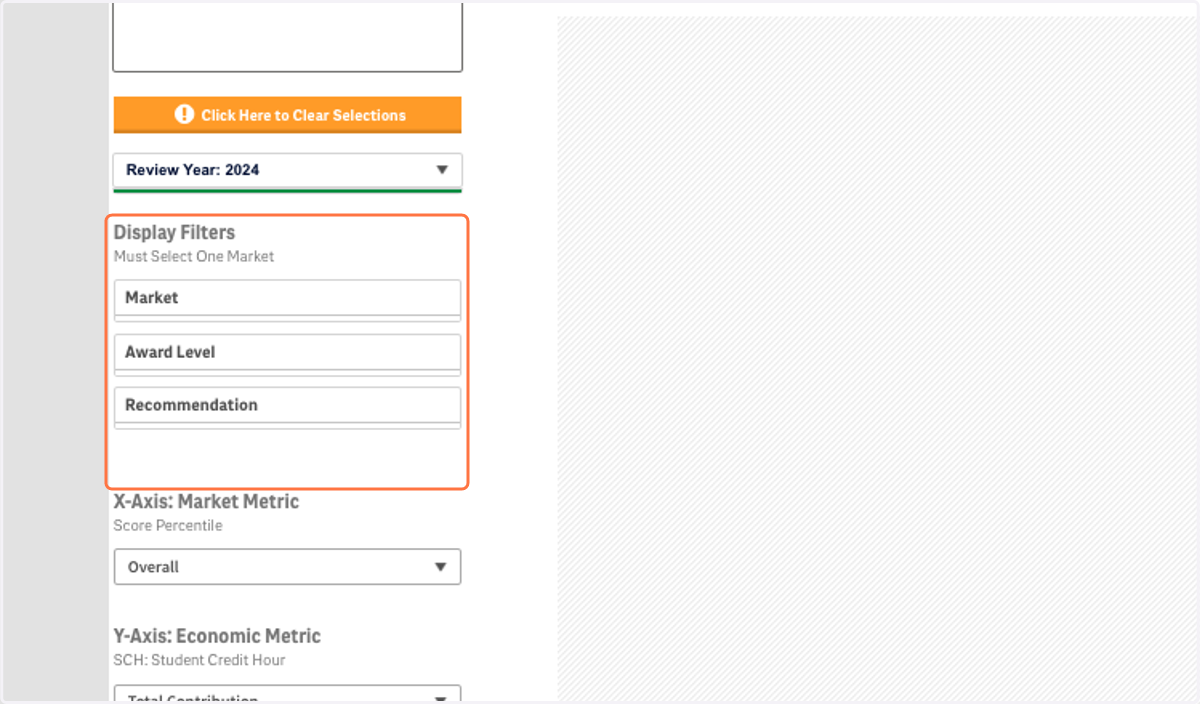Click Here to Clear Selections button

coord(287,115)
